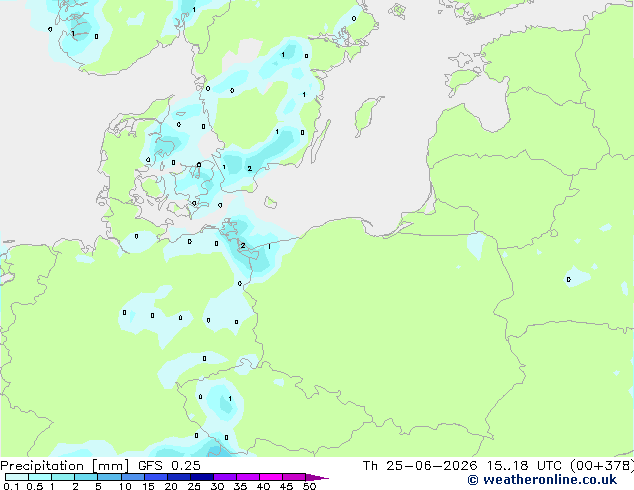Click the above-50 arrow tip of legend
Viewport: 634px width, 490px height.
[x=317, y=477]
